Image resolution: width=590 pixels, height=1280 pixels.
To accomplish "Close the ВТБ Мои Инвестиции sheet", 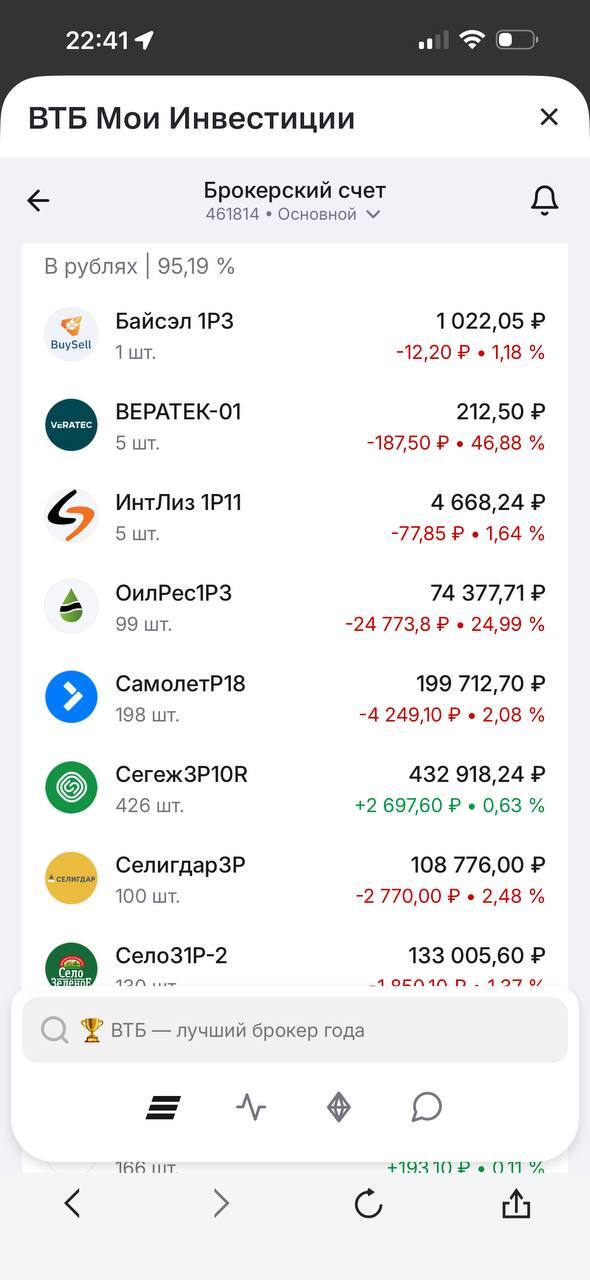I will [549, 117].
